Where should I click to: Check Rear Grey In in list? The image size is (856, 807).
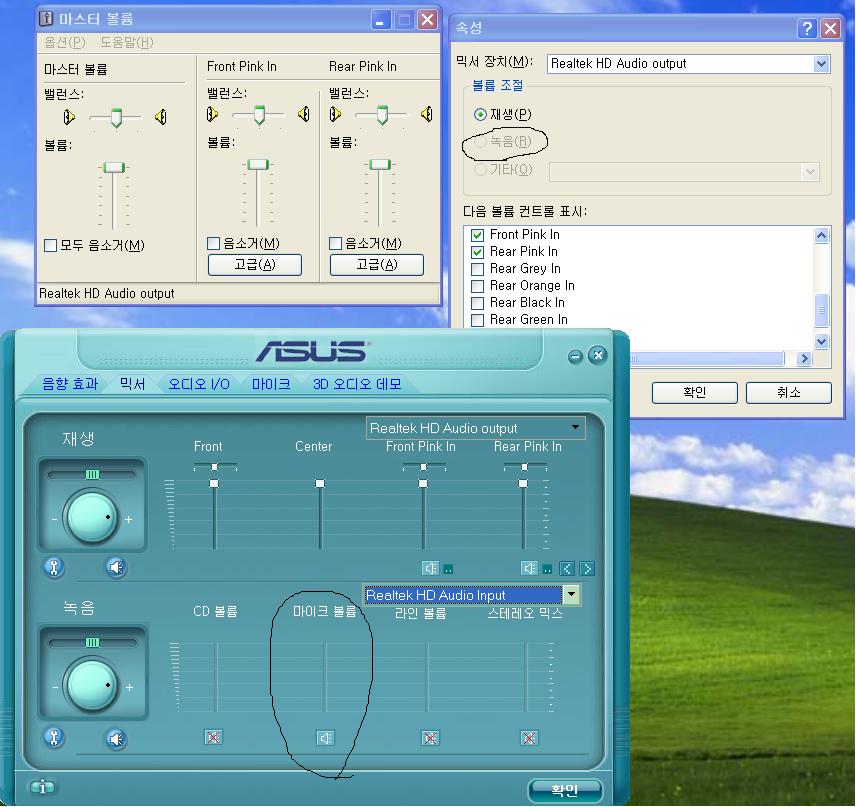click(x=477, y=269)
